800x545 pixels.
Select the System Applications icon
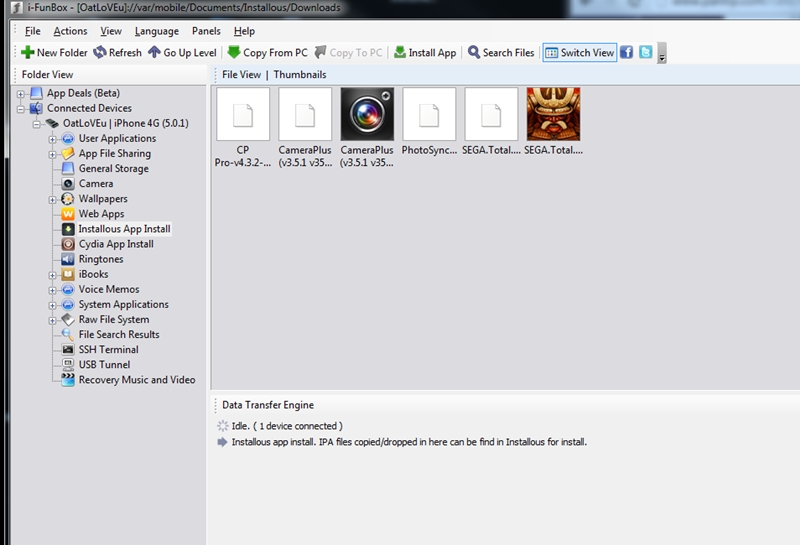[x=68, y=304]
